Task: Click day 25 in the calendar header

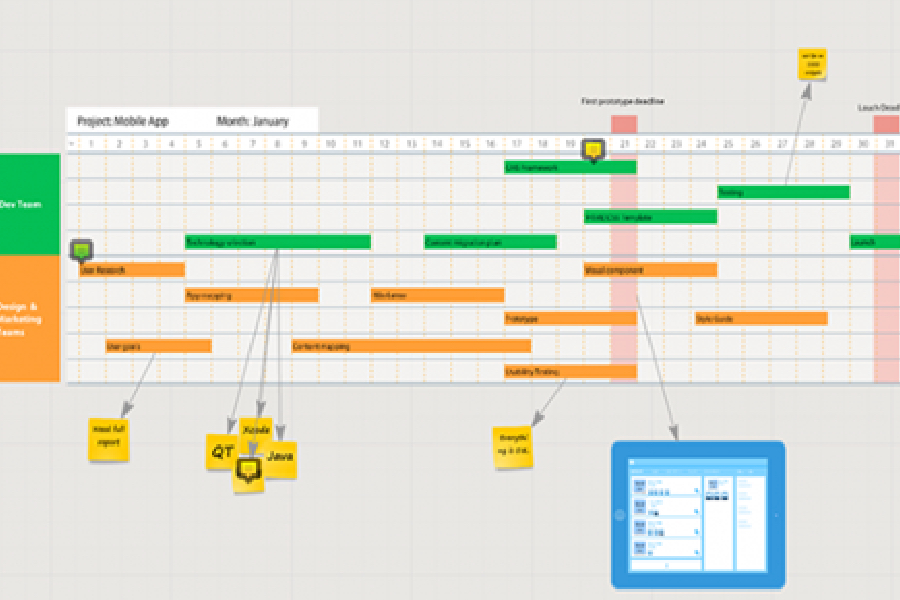Action: pyautogui.click(x=728, y=144)
